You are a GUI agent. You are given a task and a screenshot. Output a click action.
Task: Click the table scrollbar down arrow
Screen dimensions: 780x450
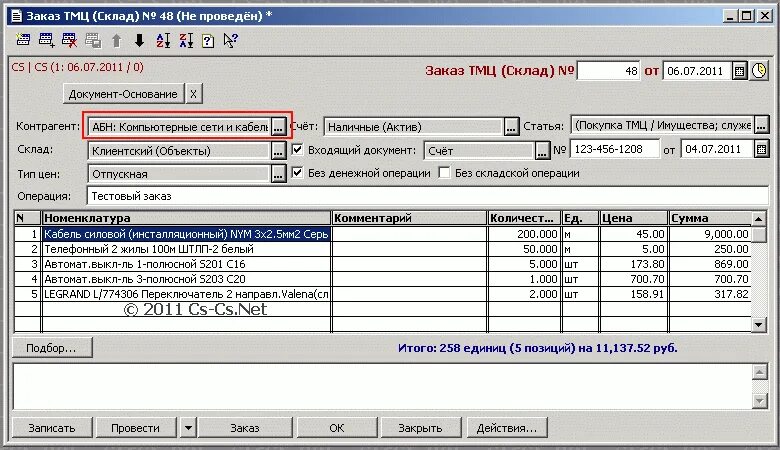point(759,325)
